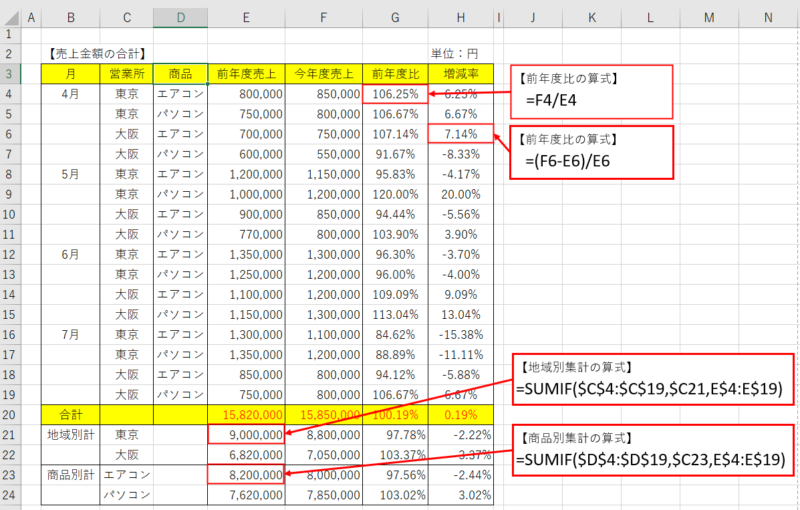Select total cell 15,820,000
The width and height of the screenshot is (800, 510).
click(x=246, y=415)
